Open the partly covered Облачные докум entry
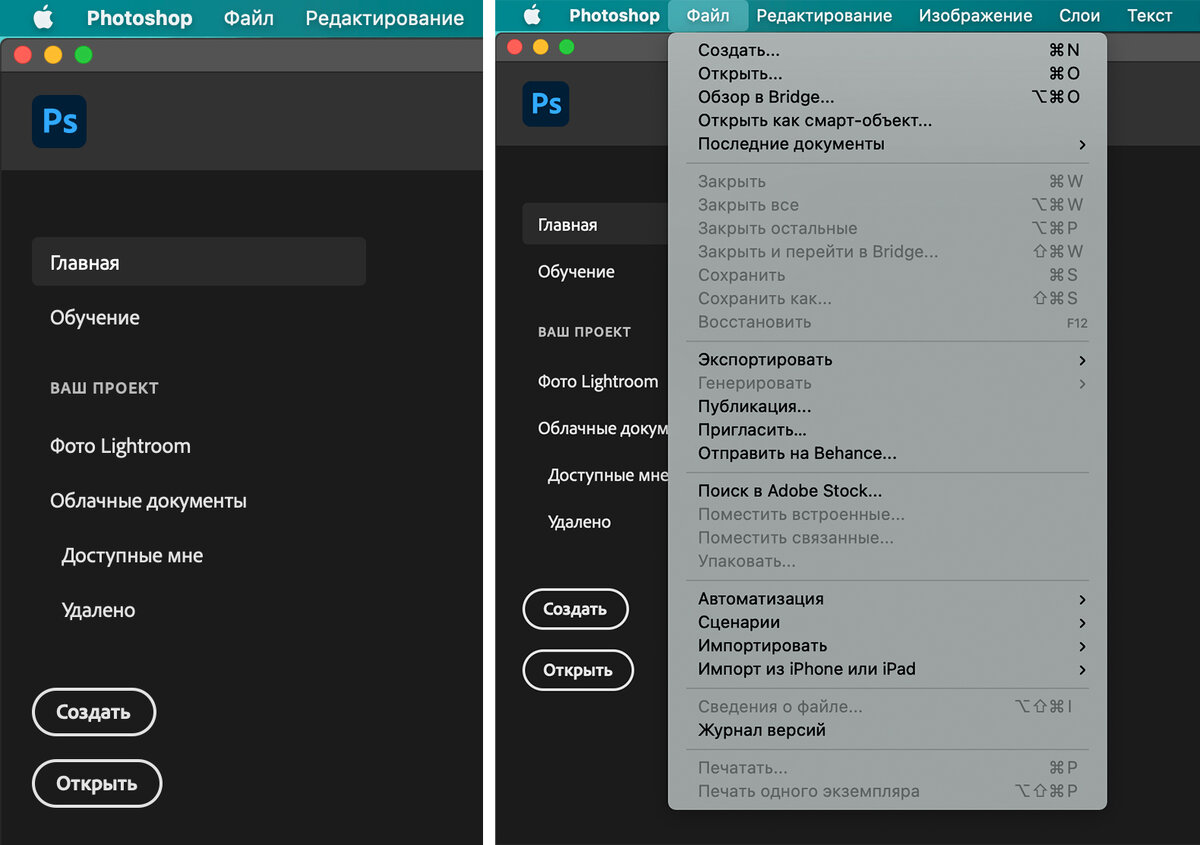This screenshot has height=845, width=1200. 602,428
